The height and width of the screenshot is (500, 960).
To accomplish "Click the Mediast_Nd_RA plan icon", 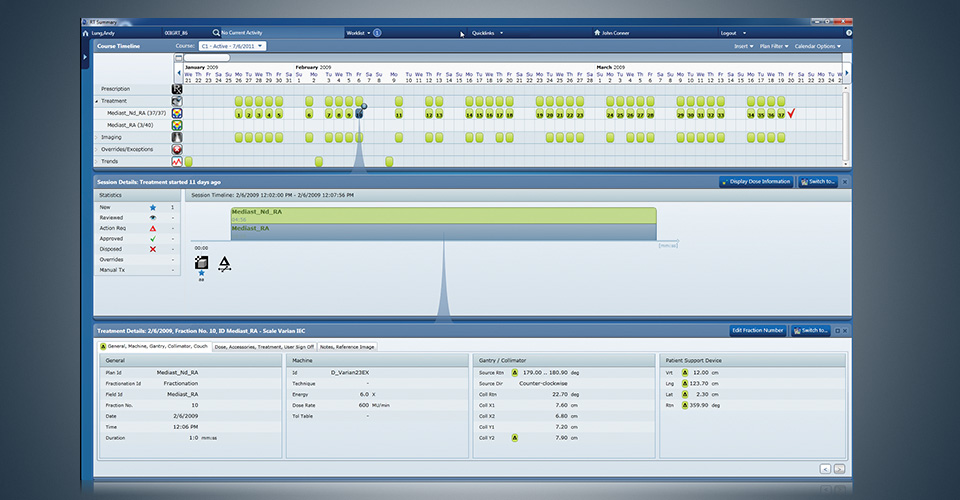I will (x=177, y=114).
